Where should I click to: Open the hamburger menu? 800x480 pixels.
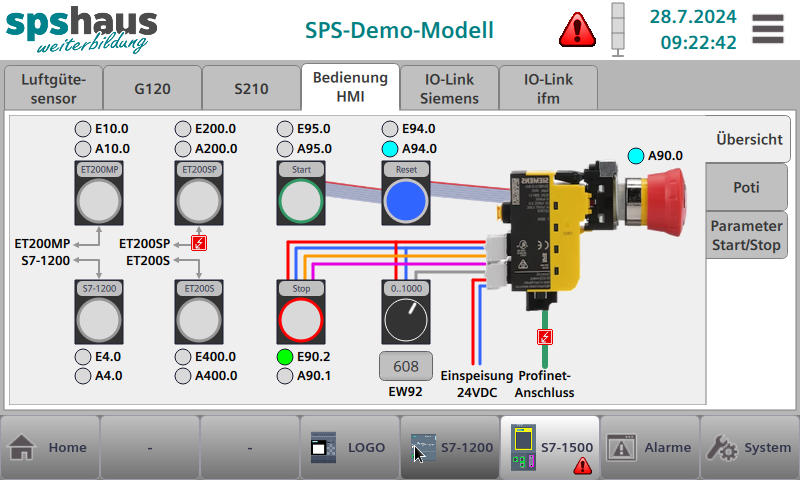click(x=767, y=29)
